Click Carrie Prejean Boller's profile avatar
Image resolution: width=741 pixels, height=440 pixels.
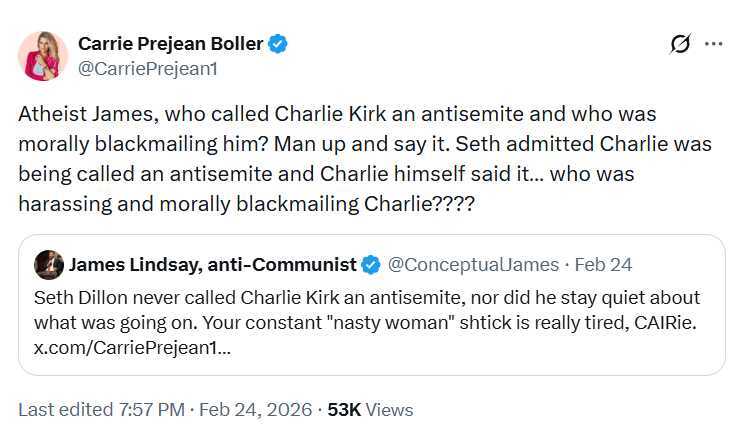43,56
